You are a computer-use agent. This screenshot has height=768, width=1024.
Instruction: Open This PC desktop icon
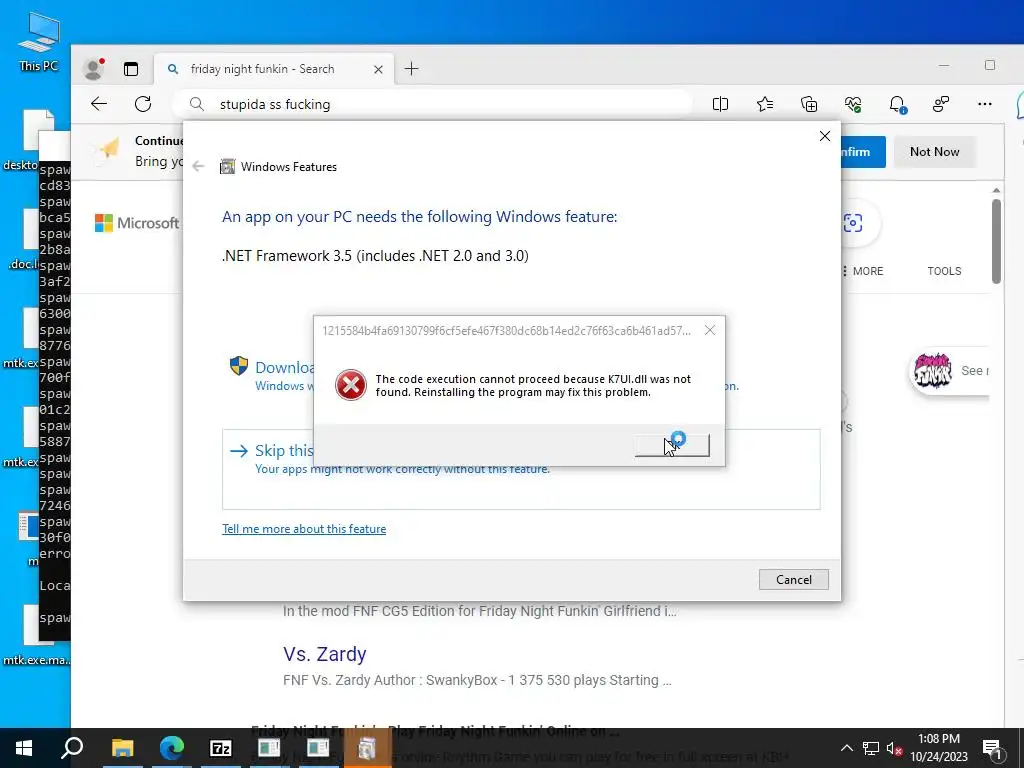[39, 42]
